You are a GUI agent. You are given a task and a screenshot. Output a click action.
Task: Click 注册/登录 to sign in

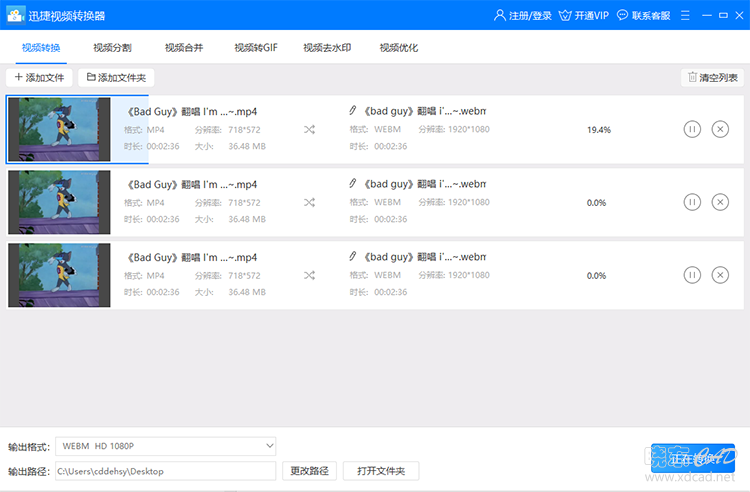522,15
